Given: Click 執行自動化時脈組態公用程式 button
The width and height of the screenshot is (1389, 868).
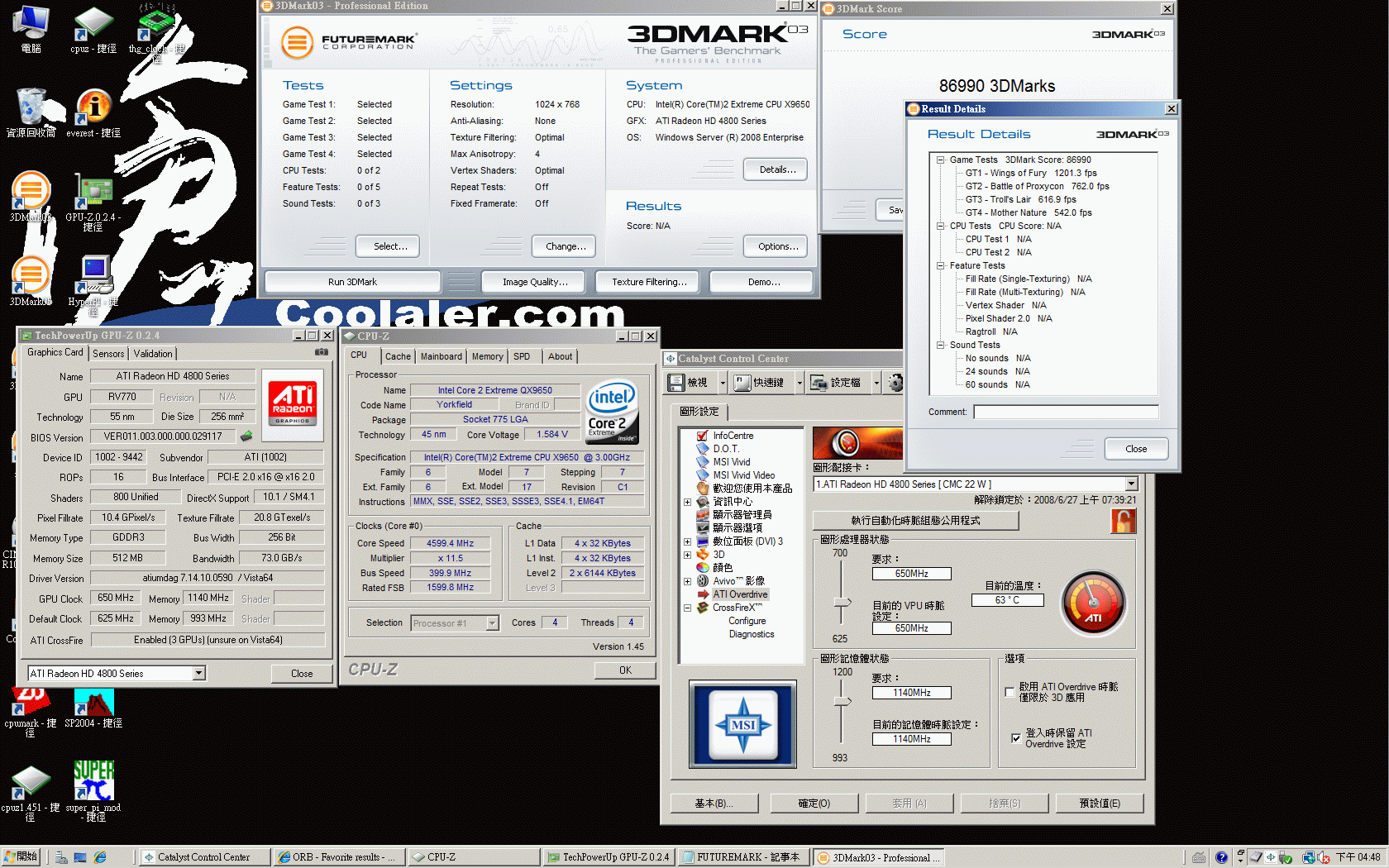Looking at the screenshot, I should coord(915,520).
